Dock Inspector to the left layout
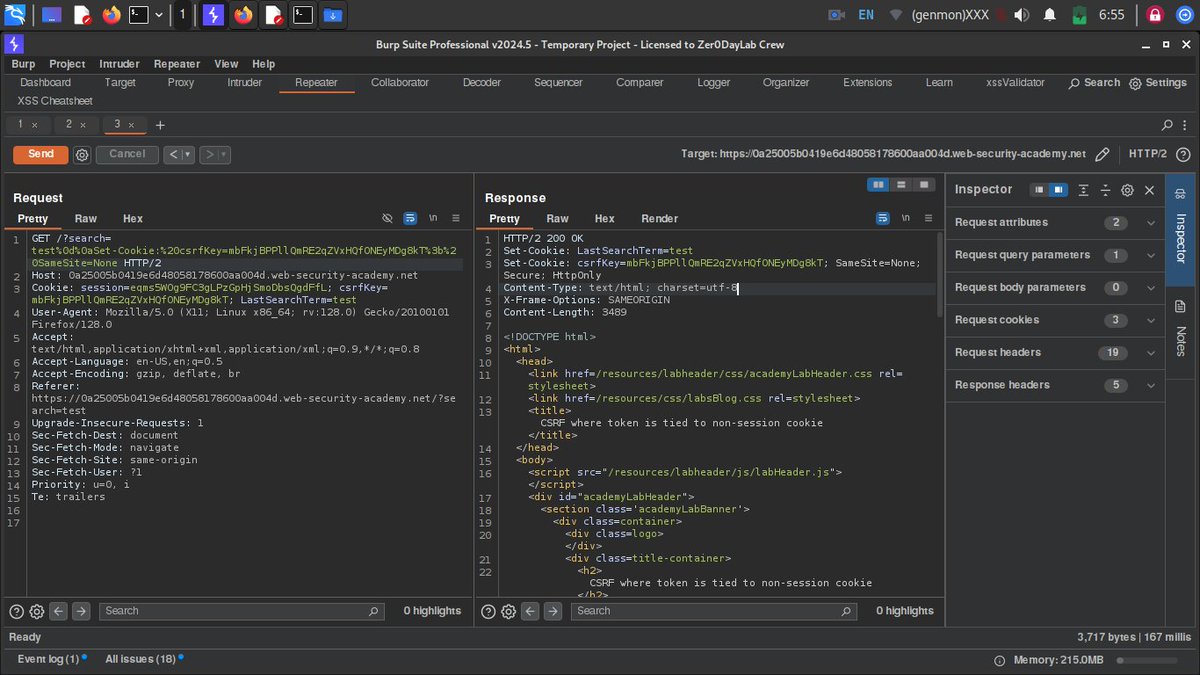This screenshot has height=675, width=1200. [x=1039, y=190]
